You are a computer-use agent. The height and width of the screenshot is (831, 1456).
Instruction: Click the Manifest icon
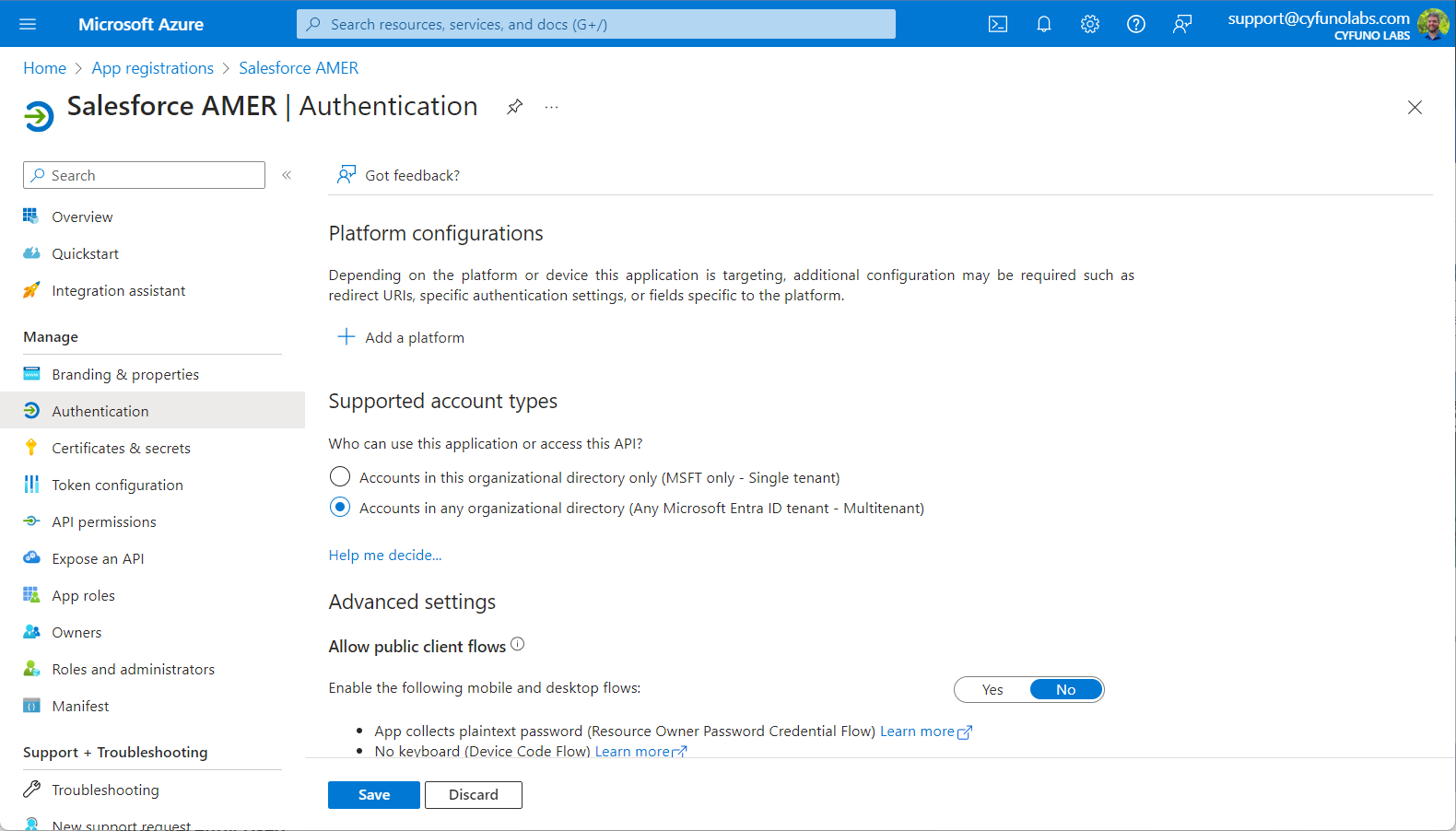click(x=31, y=706)
